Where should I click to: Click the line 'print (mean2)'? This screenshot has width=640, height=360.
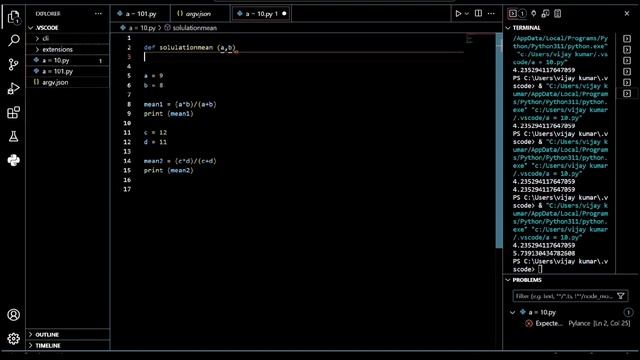[169, 170]
